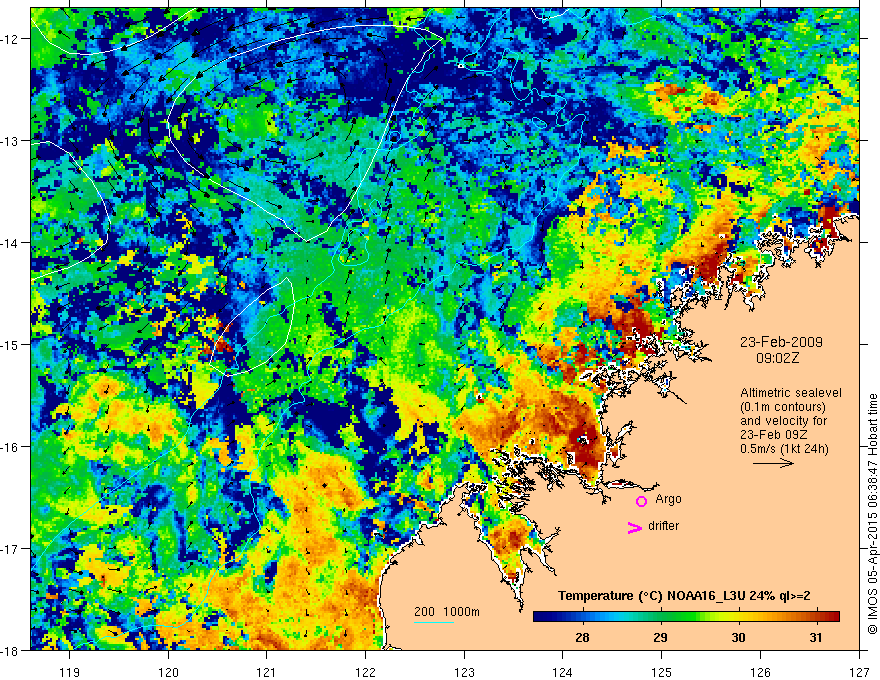Screen dimensions: 880x680
Task: Click the color bar value 31
Action: (816, 637)
